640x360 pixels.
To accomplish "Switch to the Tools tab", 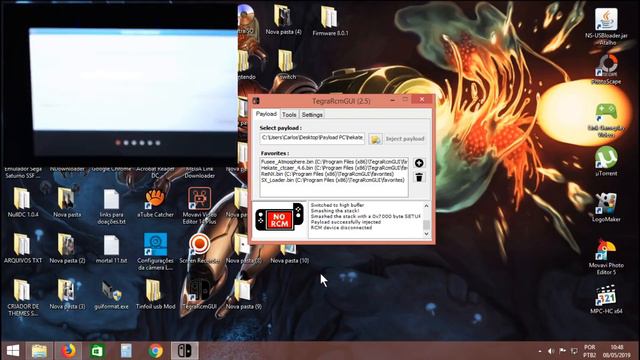I will [289, 115].
